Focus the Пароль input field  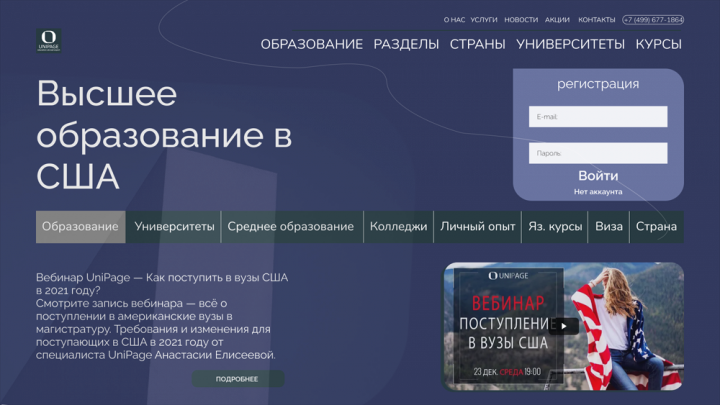(598, 153)
